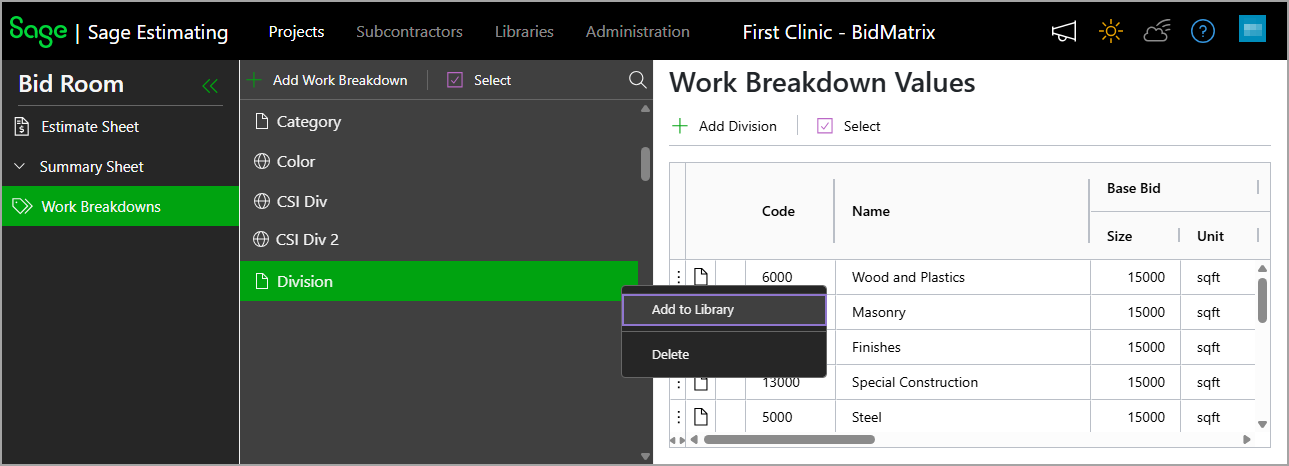Choose Delete from context menu
Viewport: 1289px width, 466px height.
pyautogui.click(x=724, y=354)
